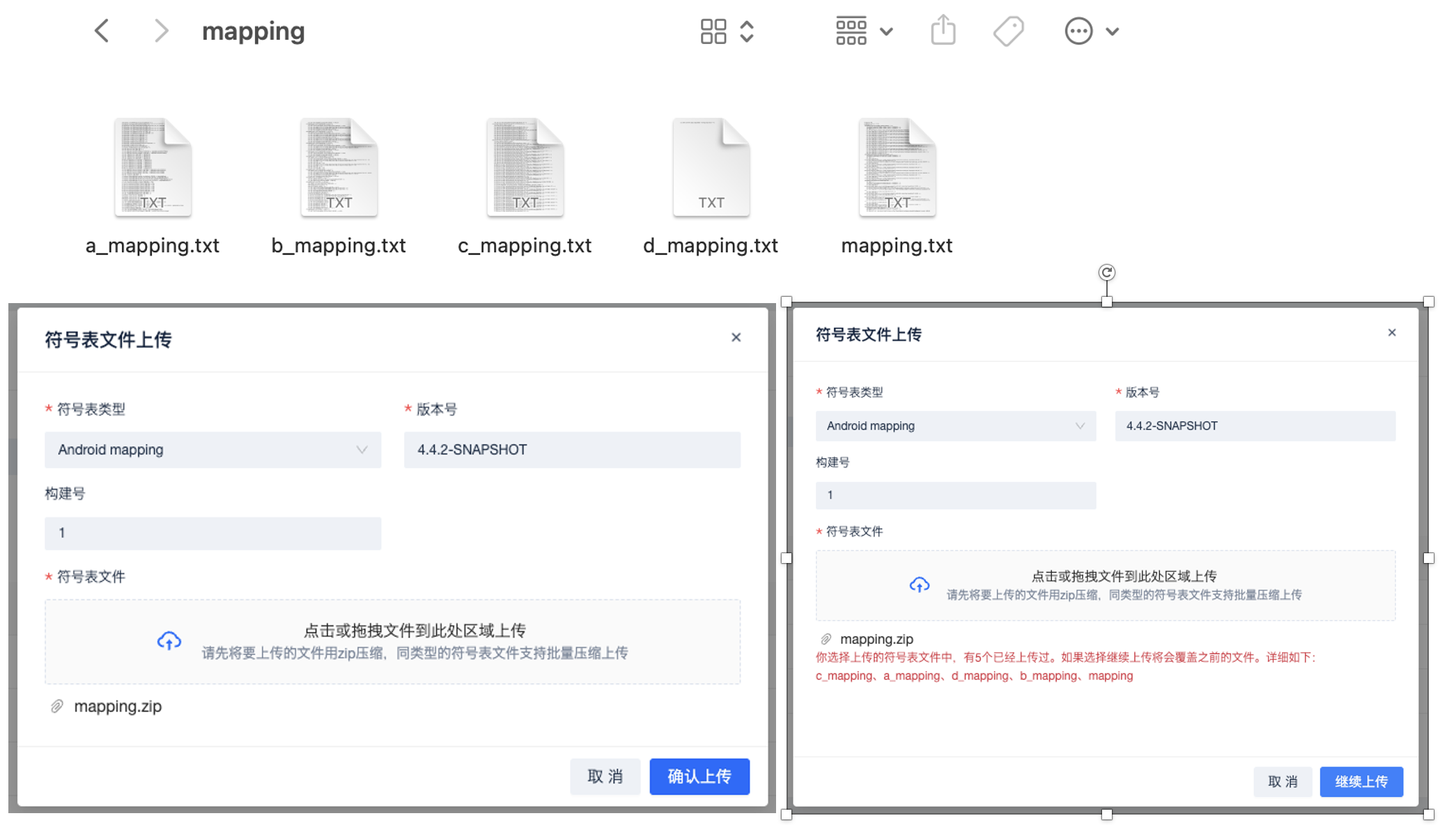Viewport: 1456px width, 825px height.
Task: Open the group-by options dropdown
Action: (x=865, y=31)
